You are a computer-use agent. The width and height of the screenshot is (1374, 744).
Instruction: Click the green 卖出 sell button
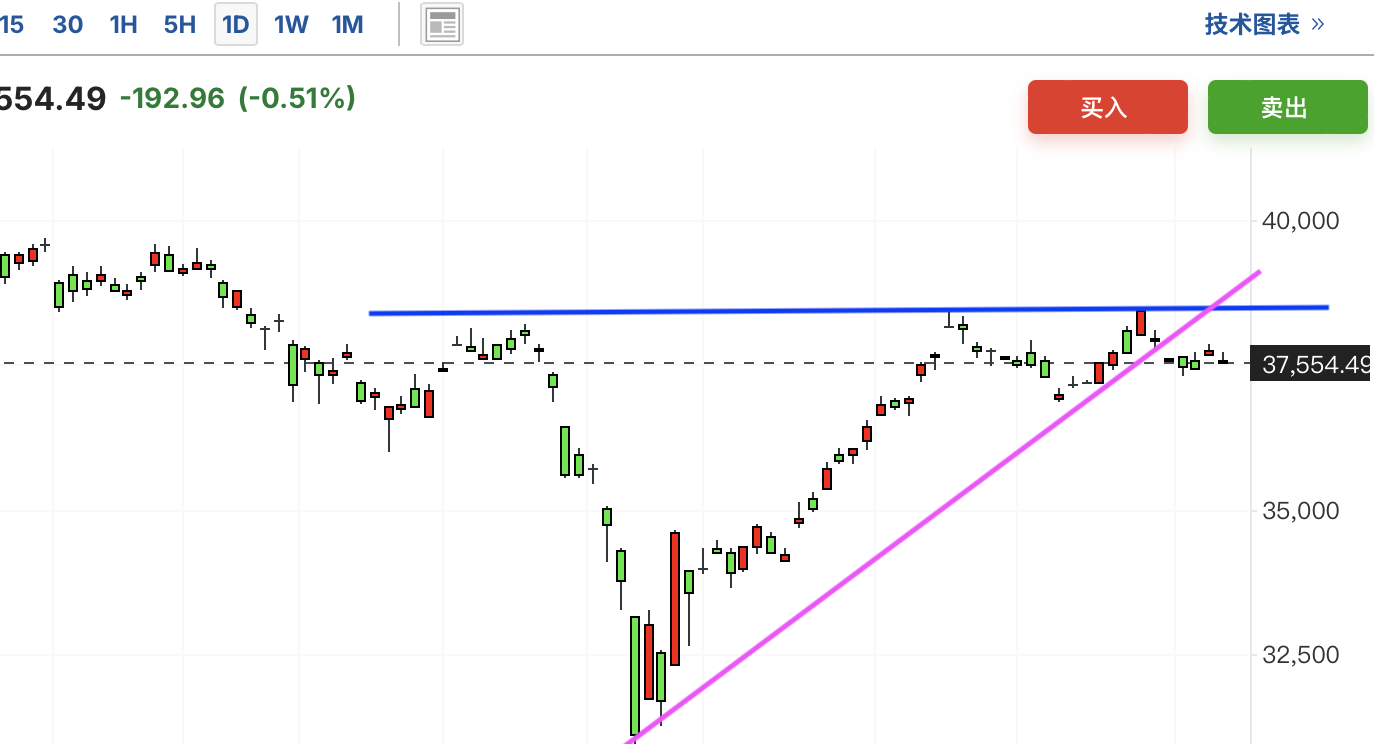click(x=1287, y=107)
